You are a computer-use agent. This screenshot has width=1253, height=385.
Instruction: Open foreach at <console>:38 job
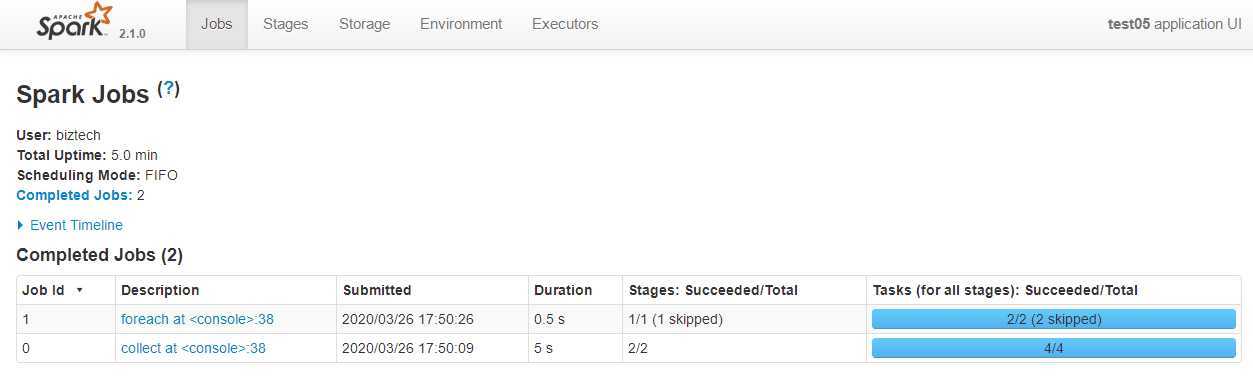pyautogui.click(x=198, y=319)
